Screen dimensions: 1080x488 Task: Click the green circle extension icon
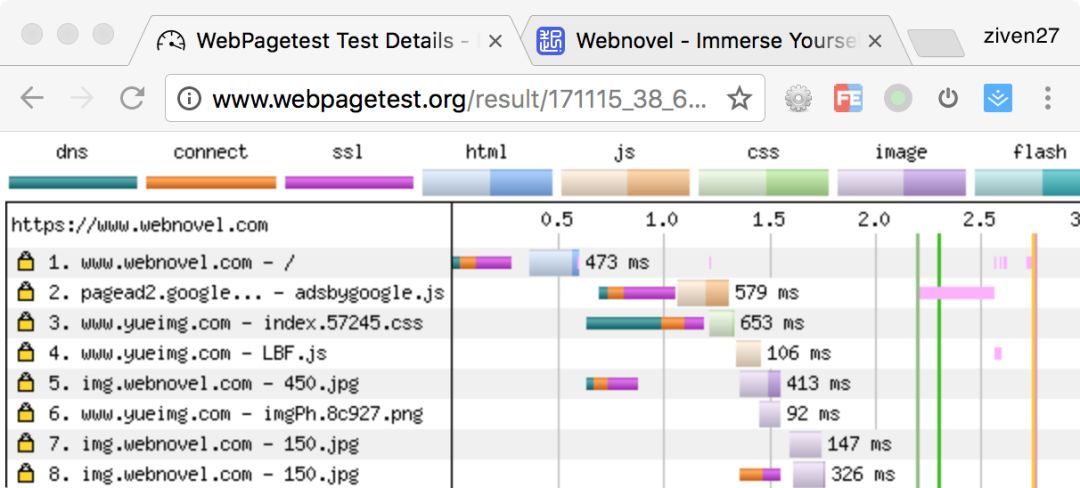pos(898,98)
